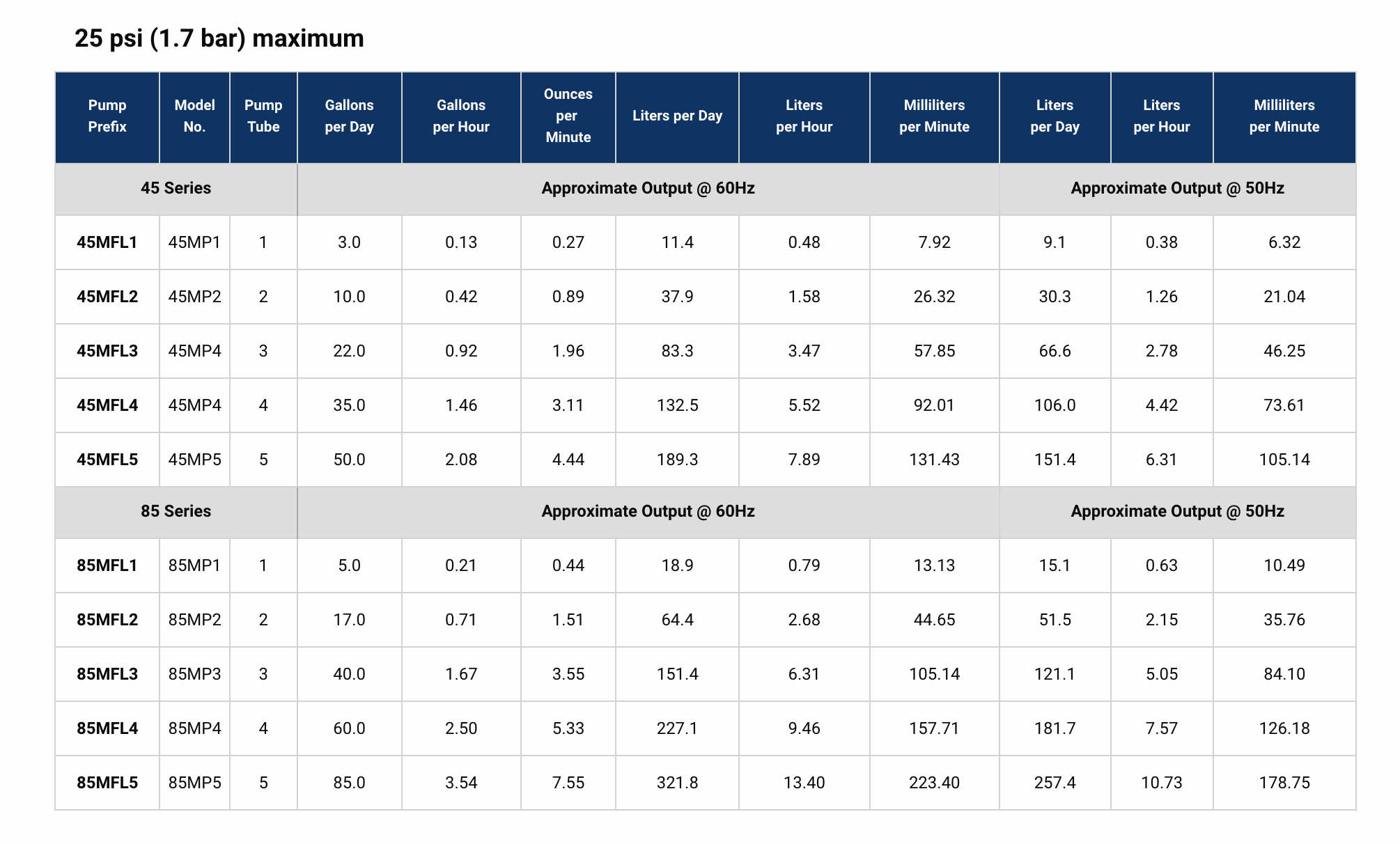The image size is (1400, 844).
Task: Click the 85MFL5 pump prefix cell
Action: coord(107,783)
